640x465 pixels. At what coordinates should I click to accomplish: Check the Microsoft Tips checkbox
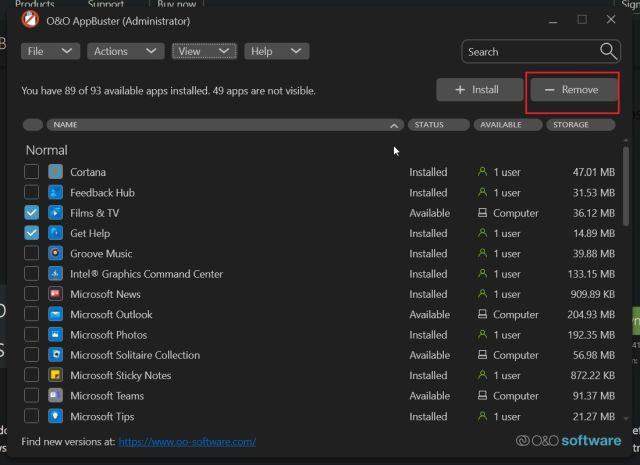click(31, 416)
